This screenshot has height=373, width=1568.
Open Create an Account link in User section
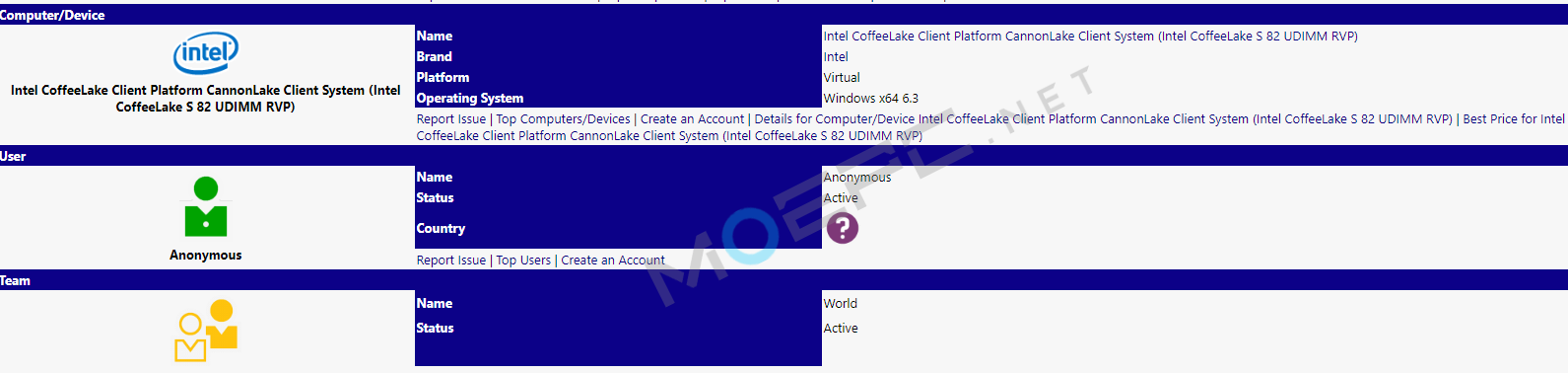(x=613, y=261)
